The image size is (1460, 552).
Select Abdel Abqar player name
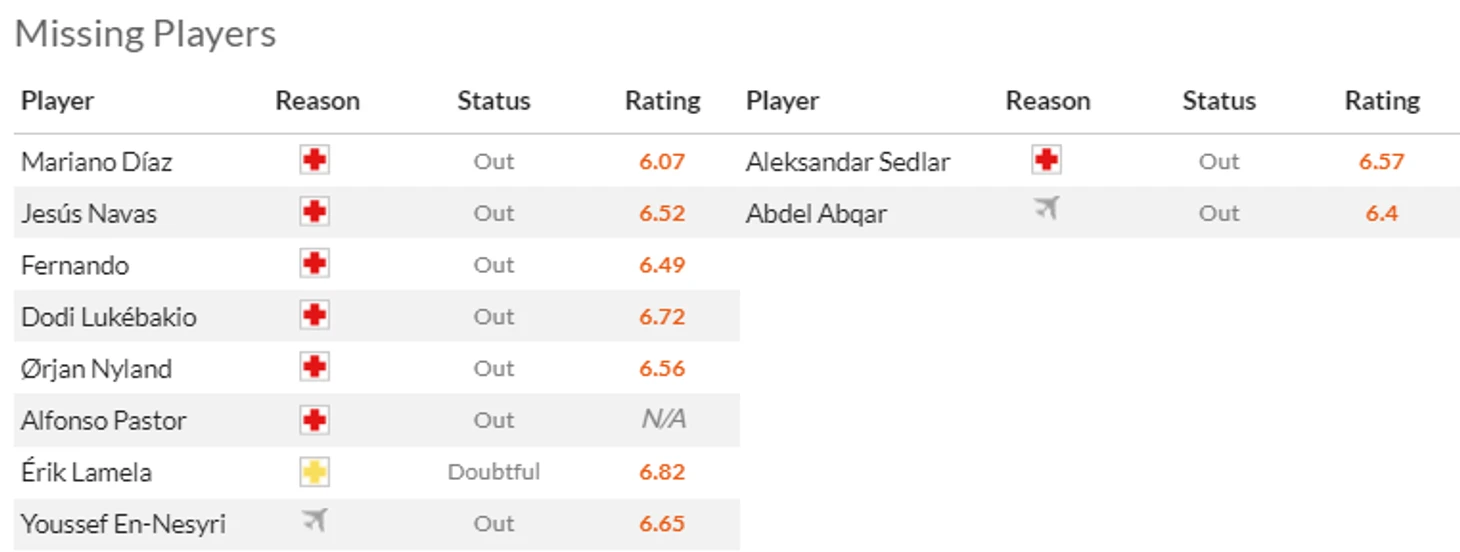coord(816,214)
